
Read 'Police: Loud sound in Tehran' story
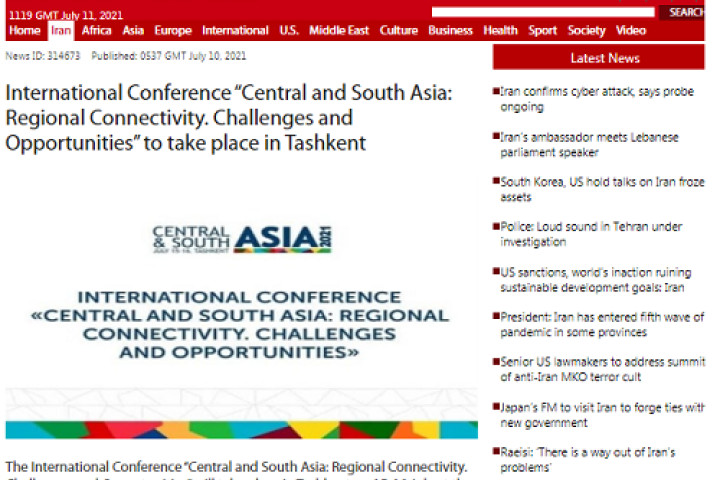pos(591,234)
